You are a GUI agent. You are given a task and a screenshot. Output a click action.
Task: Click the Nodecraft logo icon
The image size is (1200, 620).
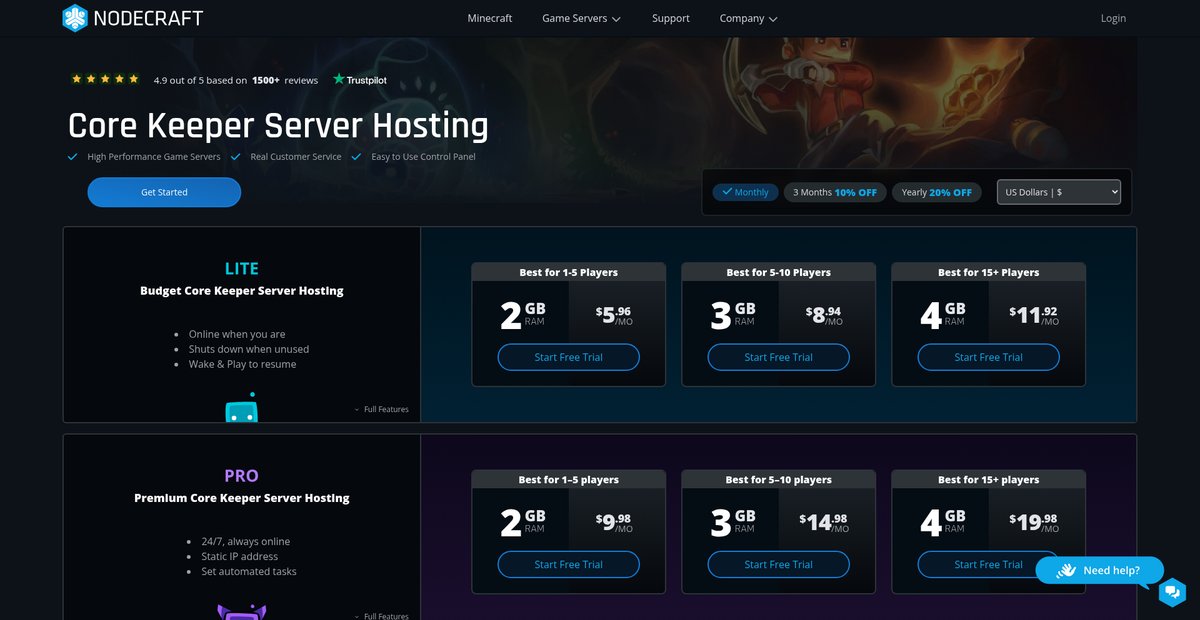[75, 18]
